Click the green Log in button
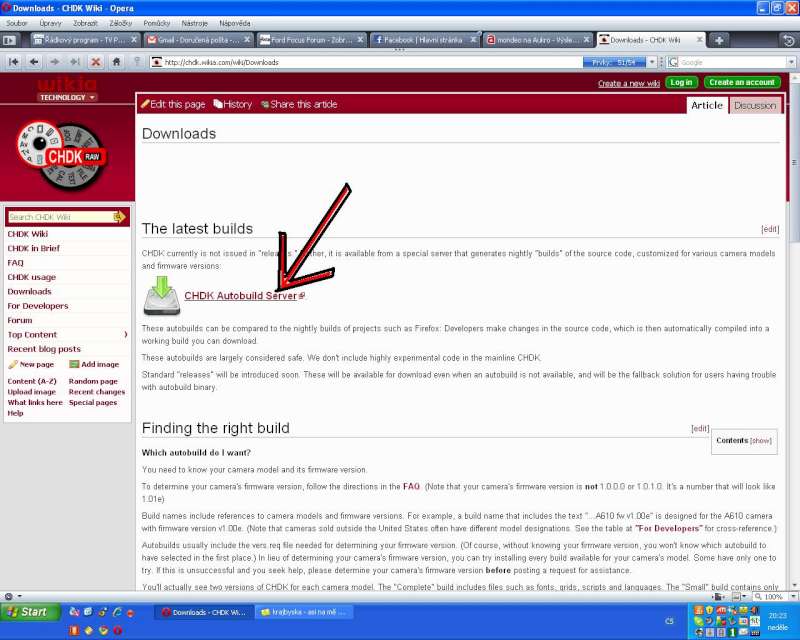This screenshot has width=800, height=640. coord(681,82)
